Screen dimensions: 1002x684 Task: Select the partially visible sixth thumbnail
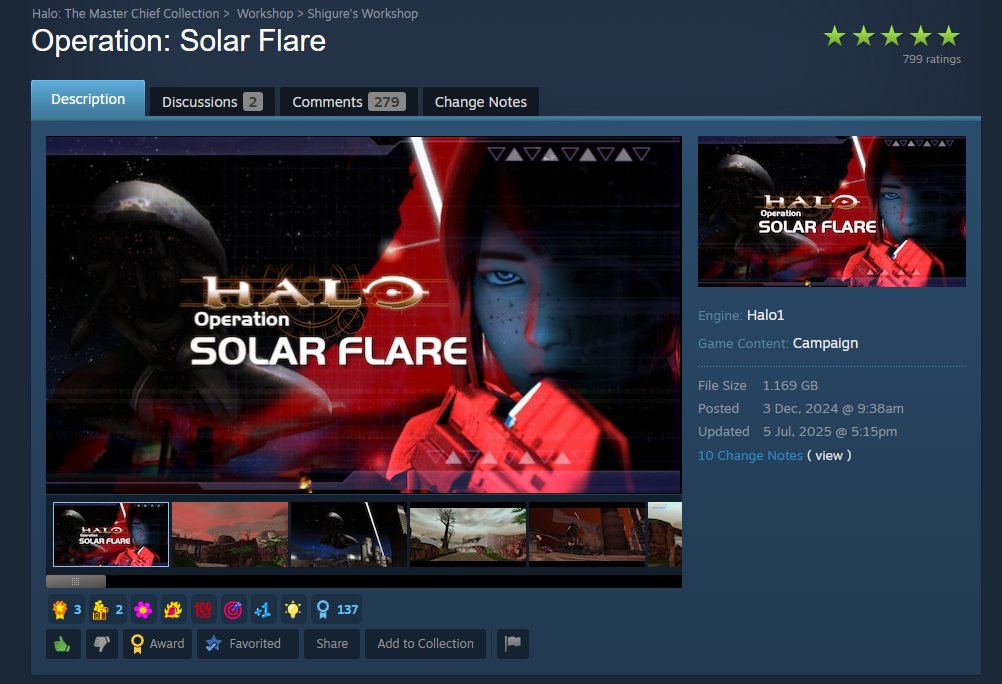tap(665, 534)
